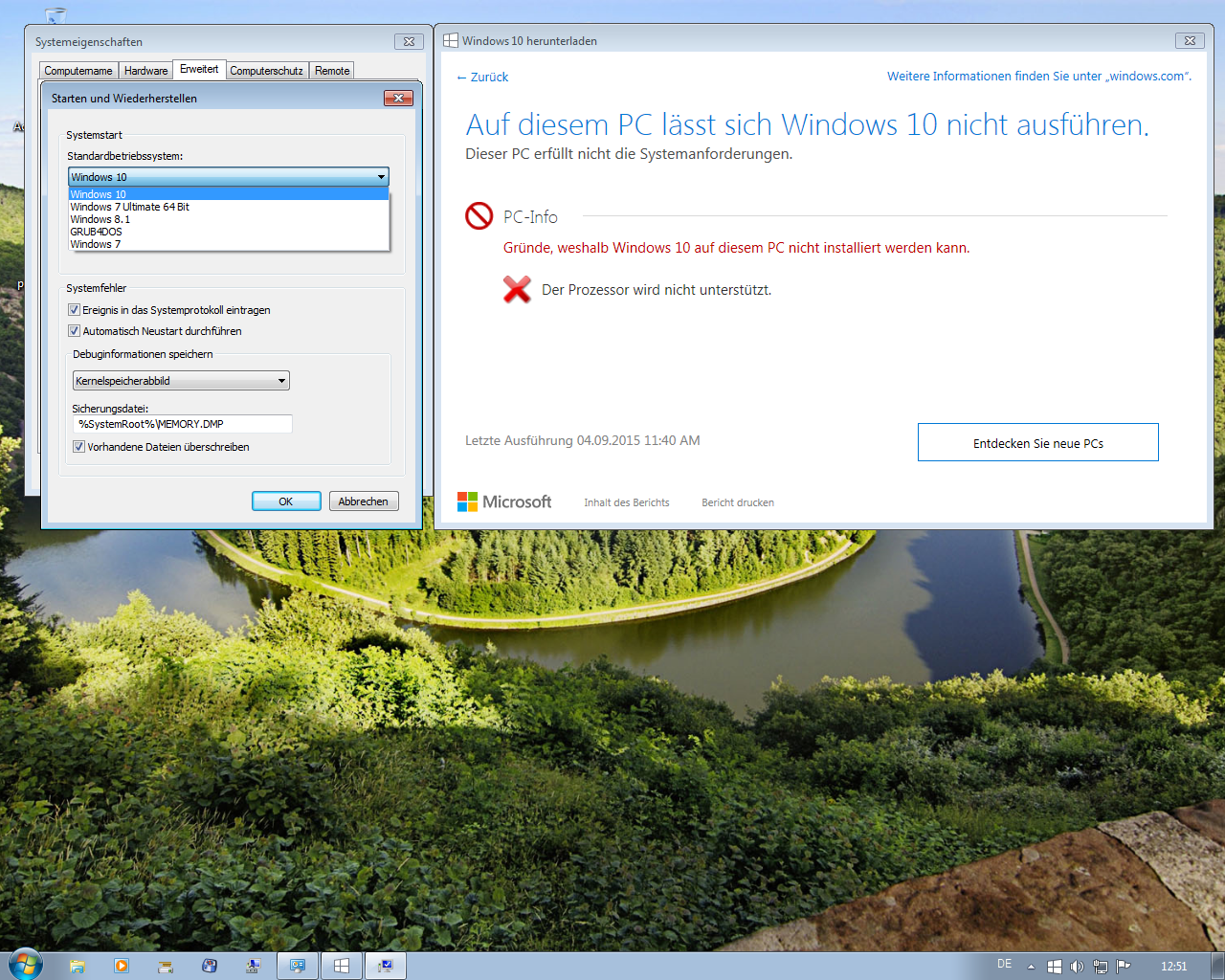Choose Windows 10 in dropdown list
Viewport: 1225px width, 980px height.
[x=228, y=194]
